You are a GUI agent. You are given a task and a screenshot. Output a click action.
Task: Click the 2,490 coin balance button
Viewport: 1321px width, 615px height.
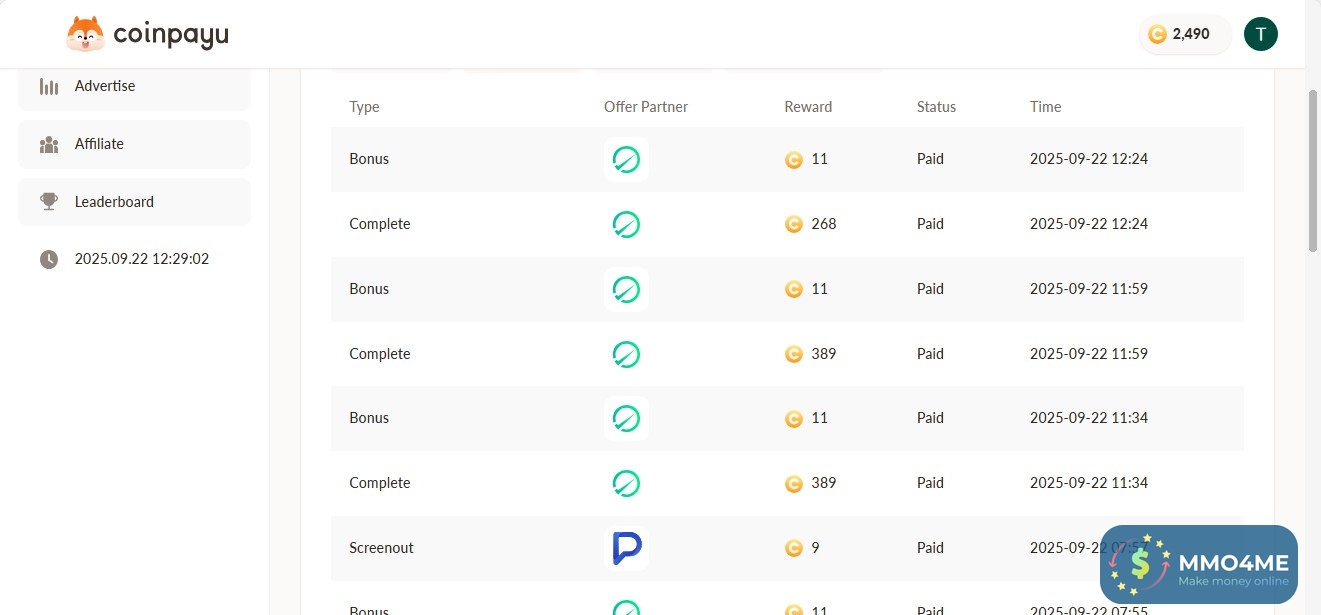[x=1185, y=34]
